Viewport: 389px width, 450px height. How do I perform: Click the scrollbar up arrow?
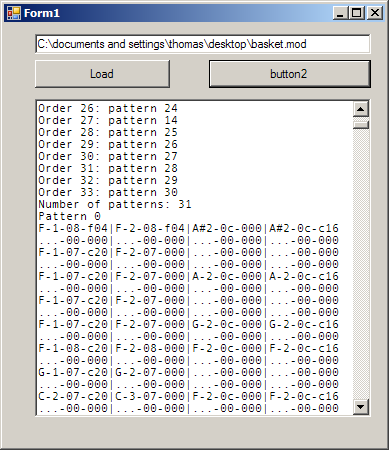(361, 109)
